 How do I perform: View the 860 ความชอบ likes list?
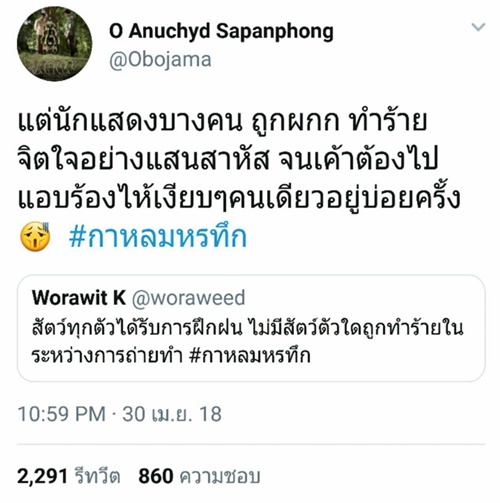click(x=199, y=476)
